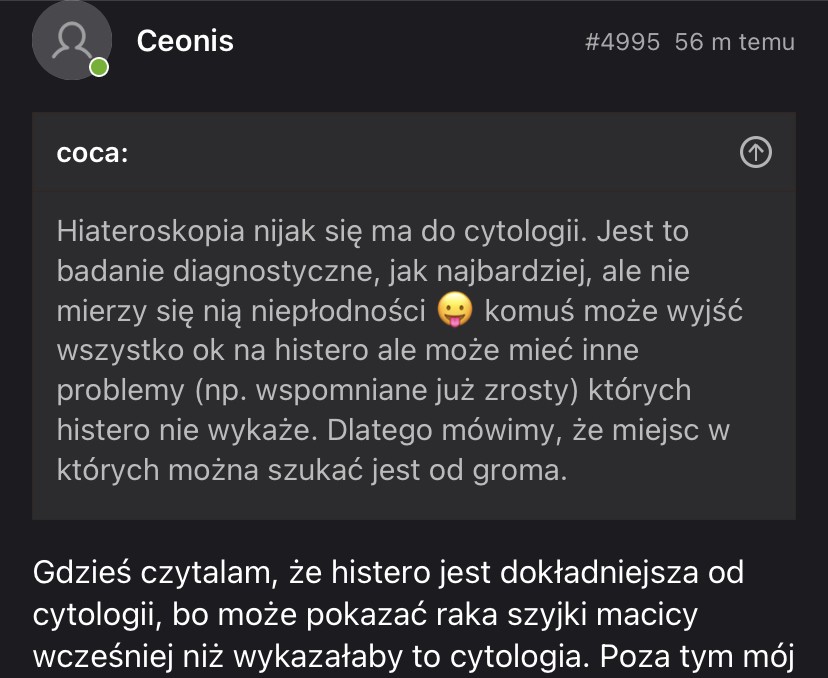The image size is (828, 678).
Task: Jump to coca's original post arrow
Action: tap(755, 152)
